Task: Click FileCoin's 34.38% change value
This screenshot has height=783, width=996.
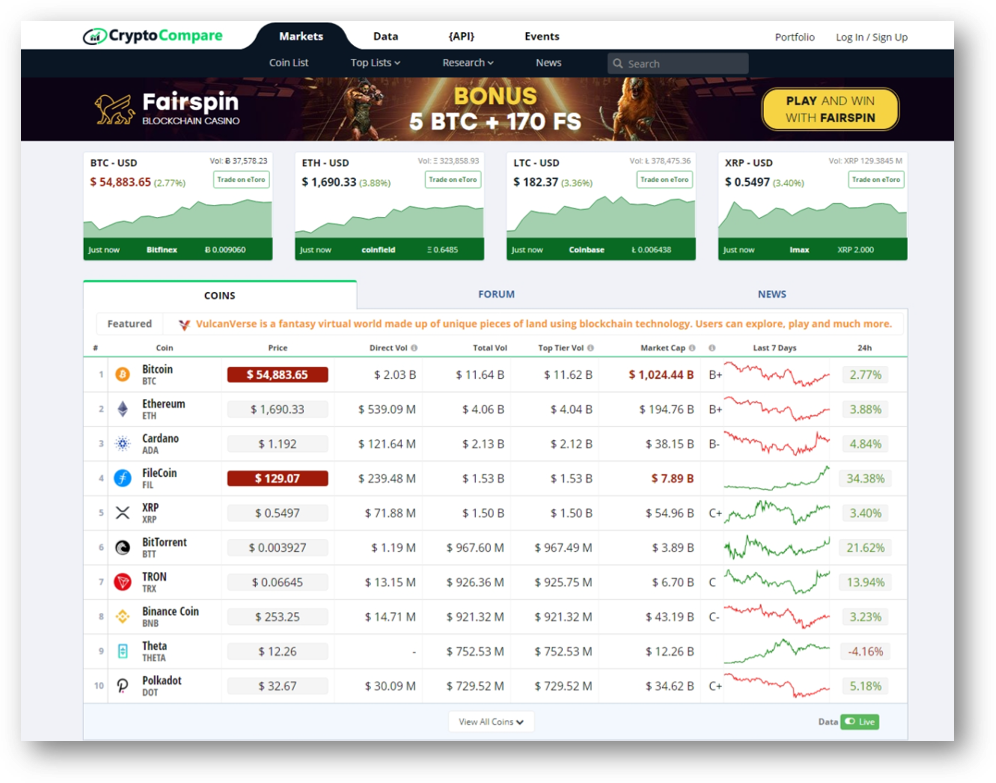Action: [865, 478]
